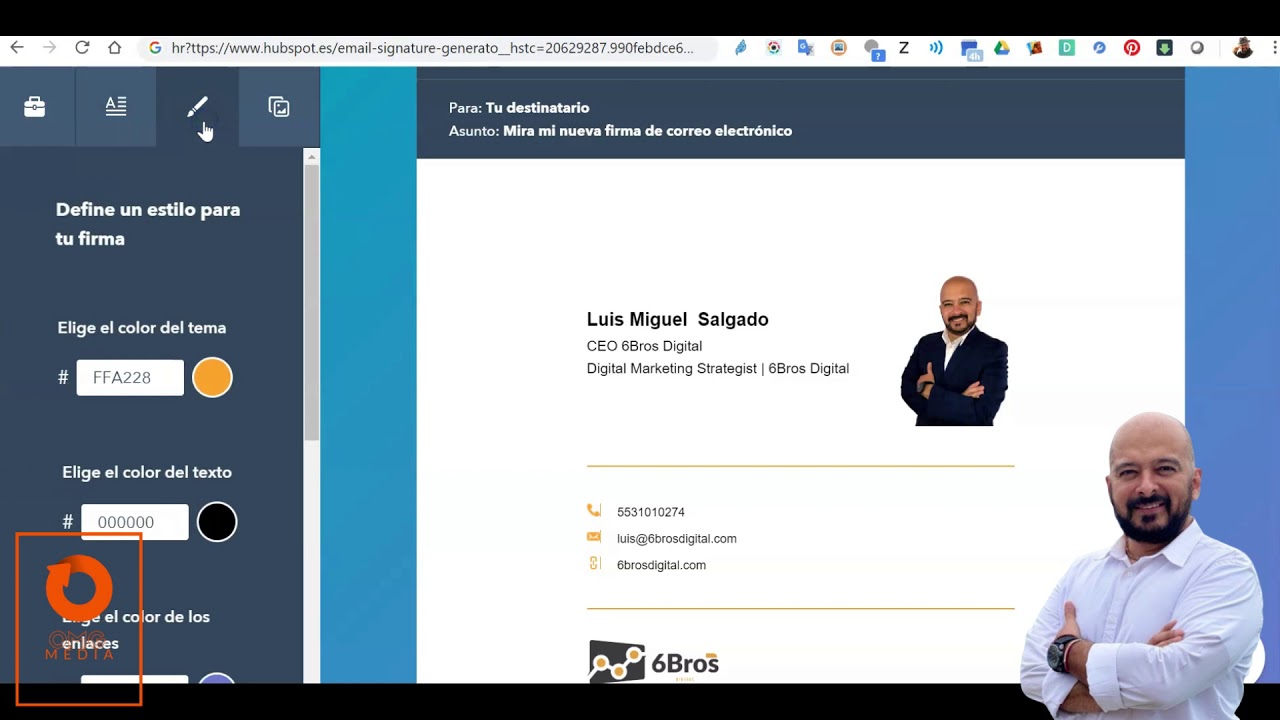Open the Chrome profile avatar

tap(1243, 48)
